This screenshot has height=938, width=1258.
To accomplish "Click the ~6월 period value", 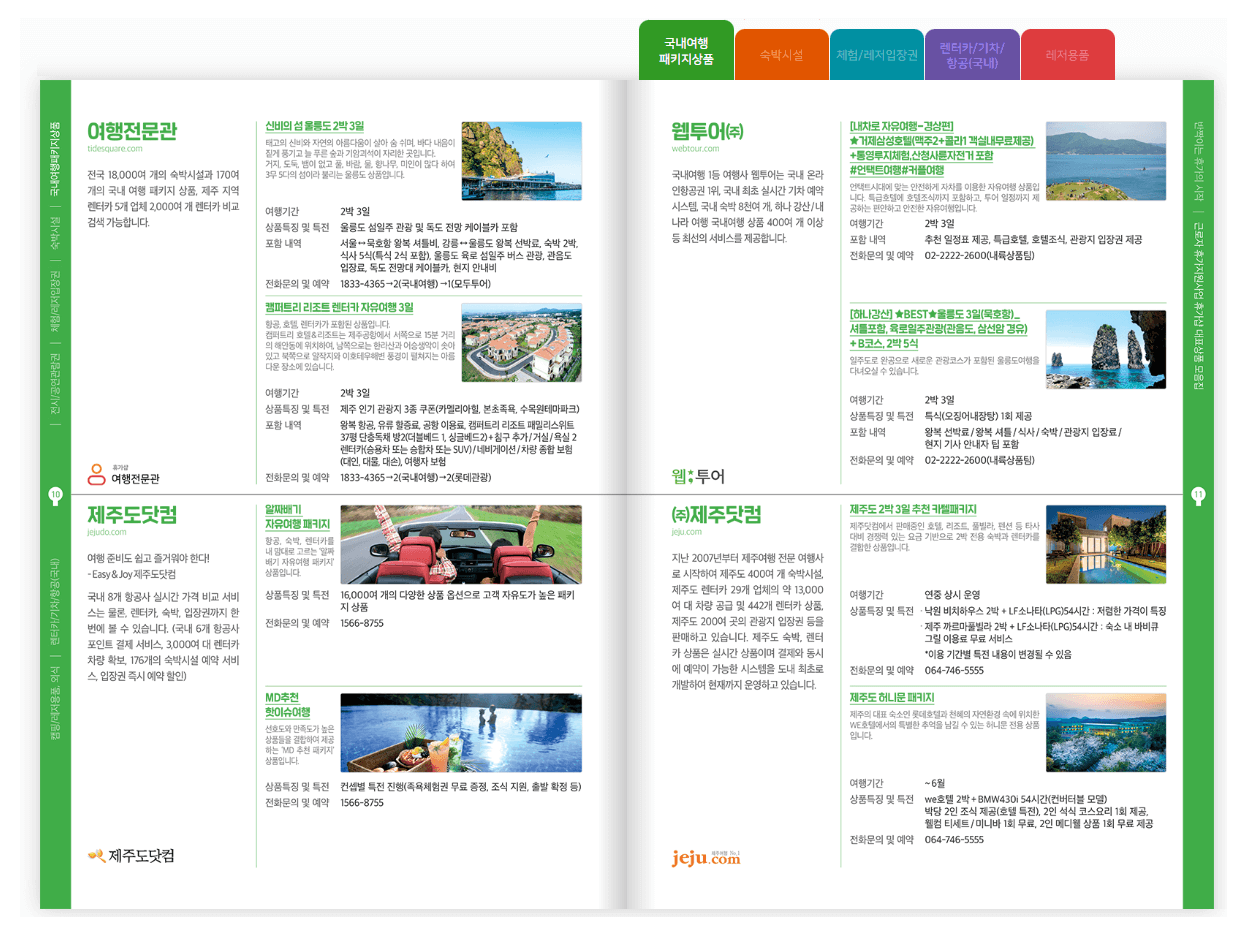I will tap(935, 782).
